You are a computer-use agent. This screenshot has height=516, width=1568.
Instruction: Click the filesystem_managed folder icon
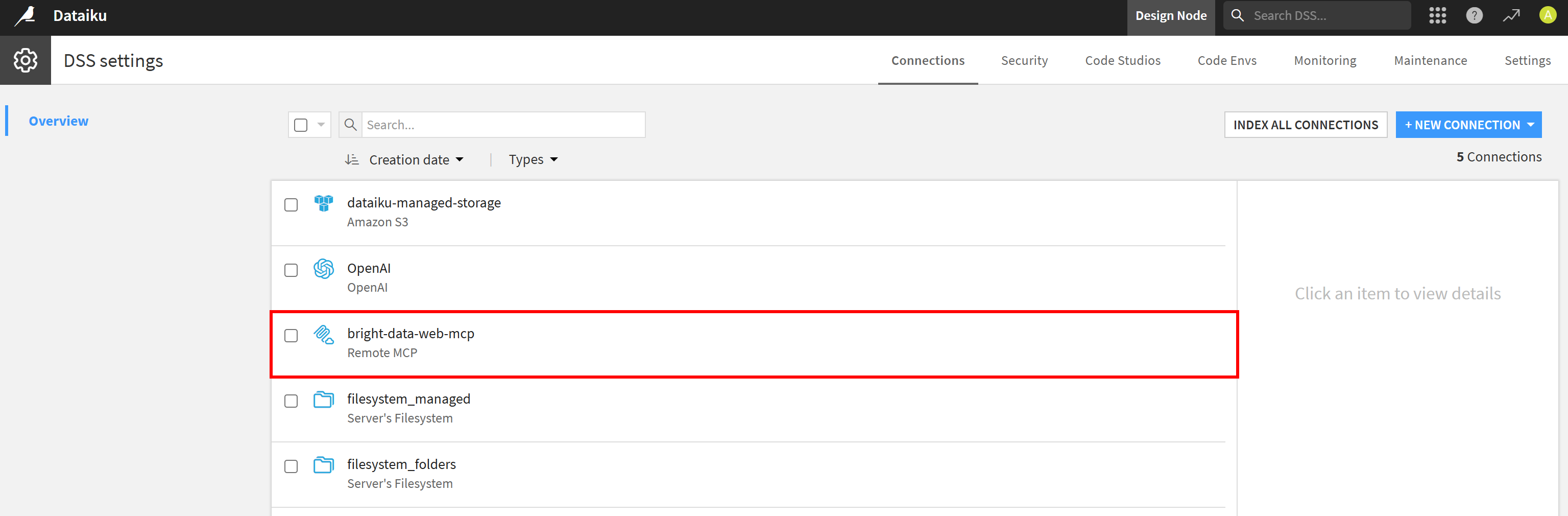[x=324, y=400]
